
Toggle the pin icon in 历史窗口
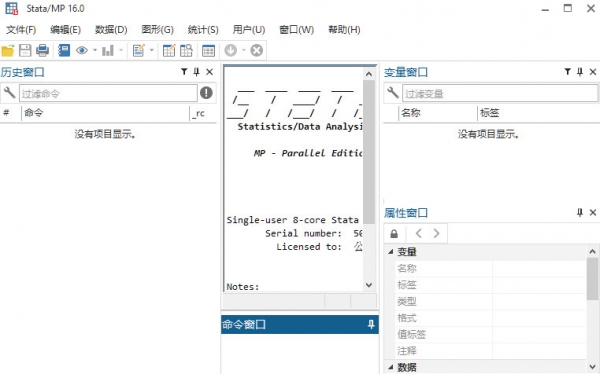(196, 72)
